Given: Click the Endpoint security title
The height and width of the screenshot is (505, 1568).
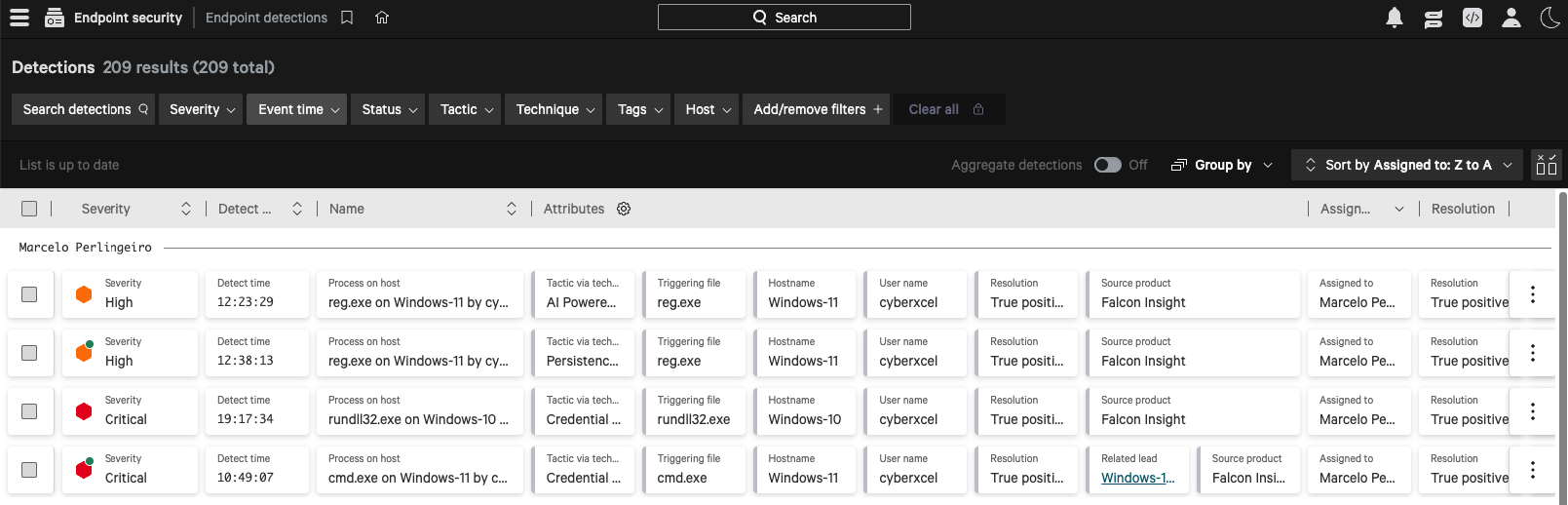Looking at the screenshot, I should coord(128,18).
